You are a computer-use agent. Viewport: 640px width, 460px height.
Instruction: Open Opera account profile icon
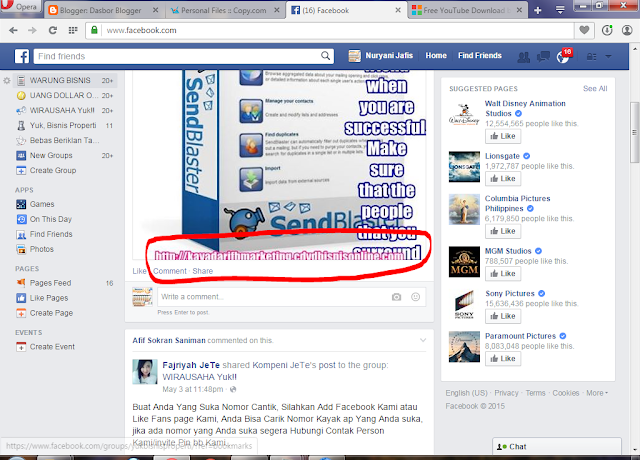coord(627,30)
